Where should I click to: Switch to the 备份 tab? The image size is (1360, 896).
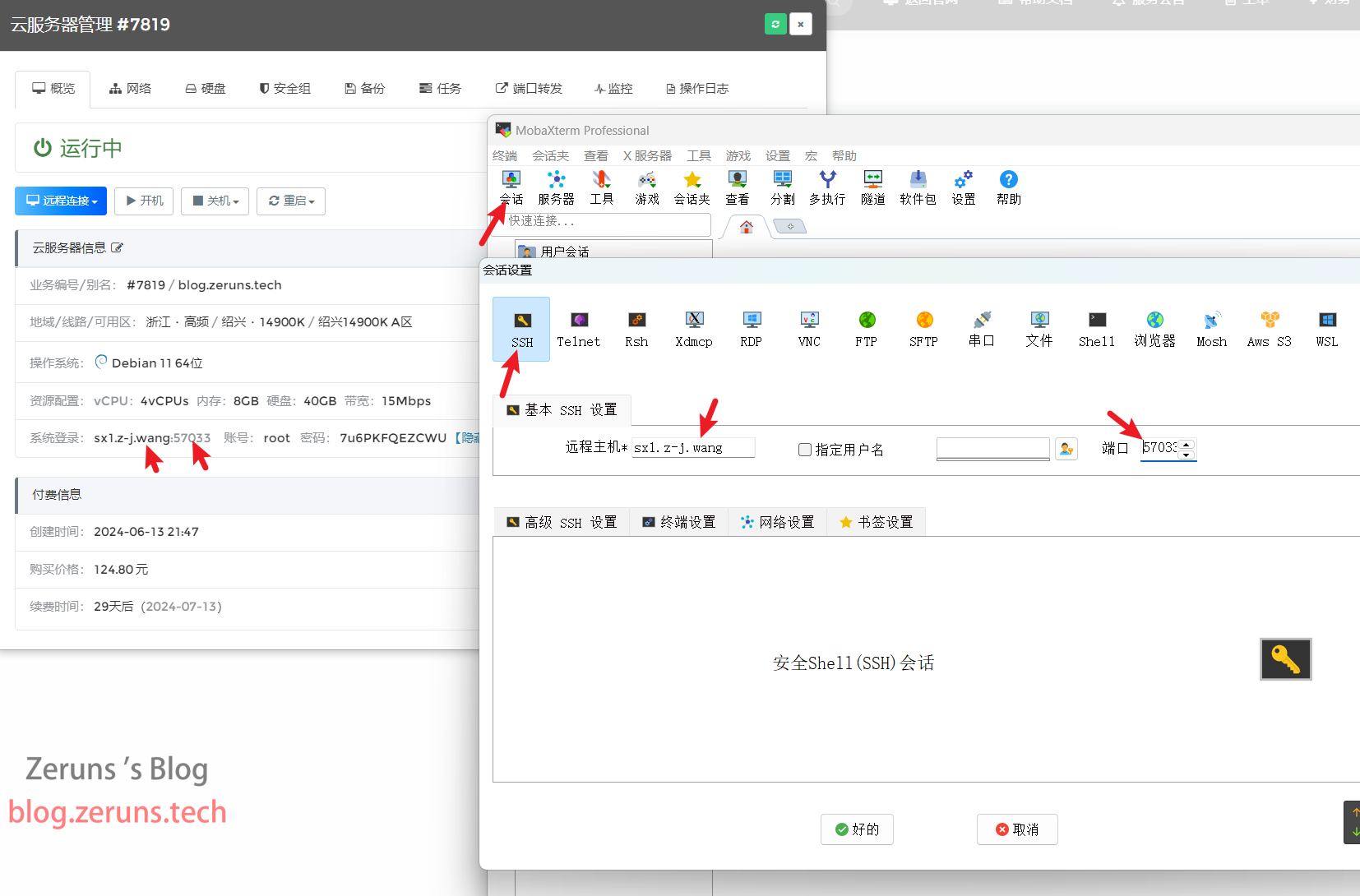coord(365,88)
